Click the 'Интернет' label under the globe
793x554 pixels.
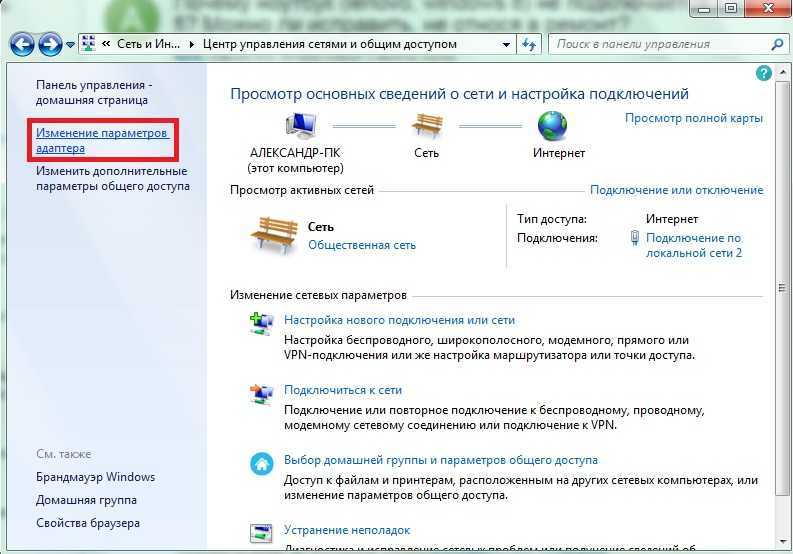click(559, 153)
